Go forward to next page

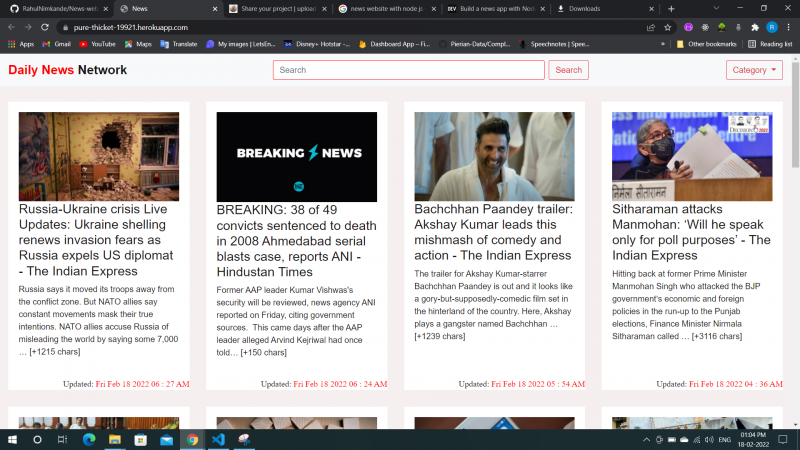click(x=28, y=27)
